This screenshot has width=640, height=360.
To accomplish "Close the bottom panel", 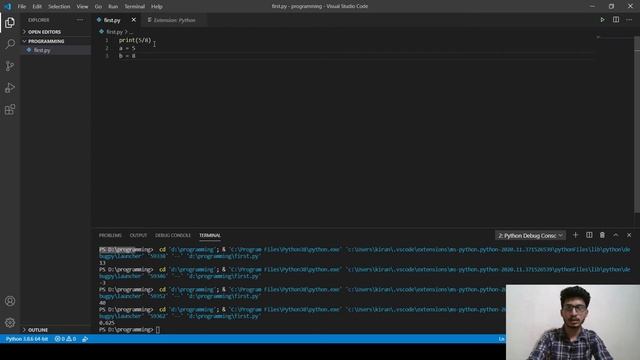I will (x=629, y=235).
